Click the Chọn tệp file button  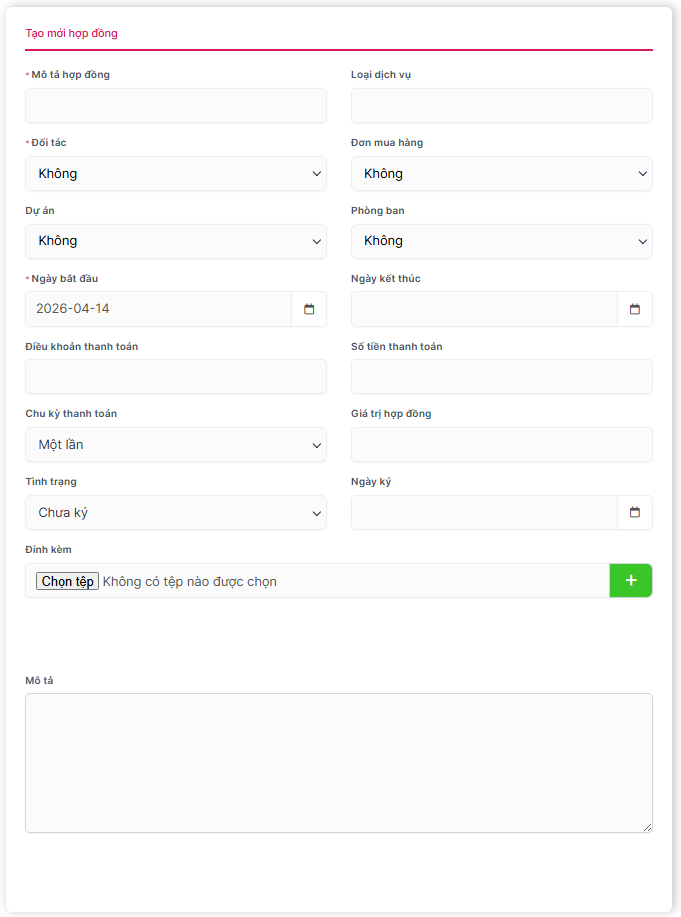point(68,582)
